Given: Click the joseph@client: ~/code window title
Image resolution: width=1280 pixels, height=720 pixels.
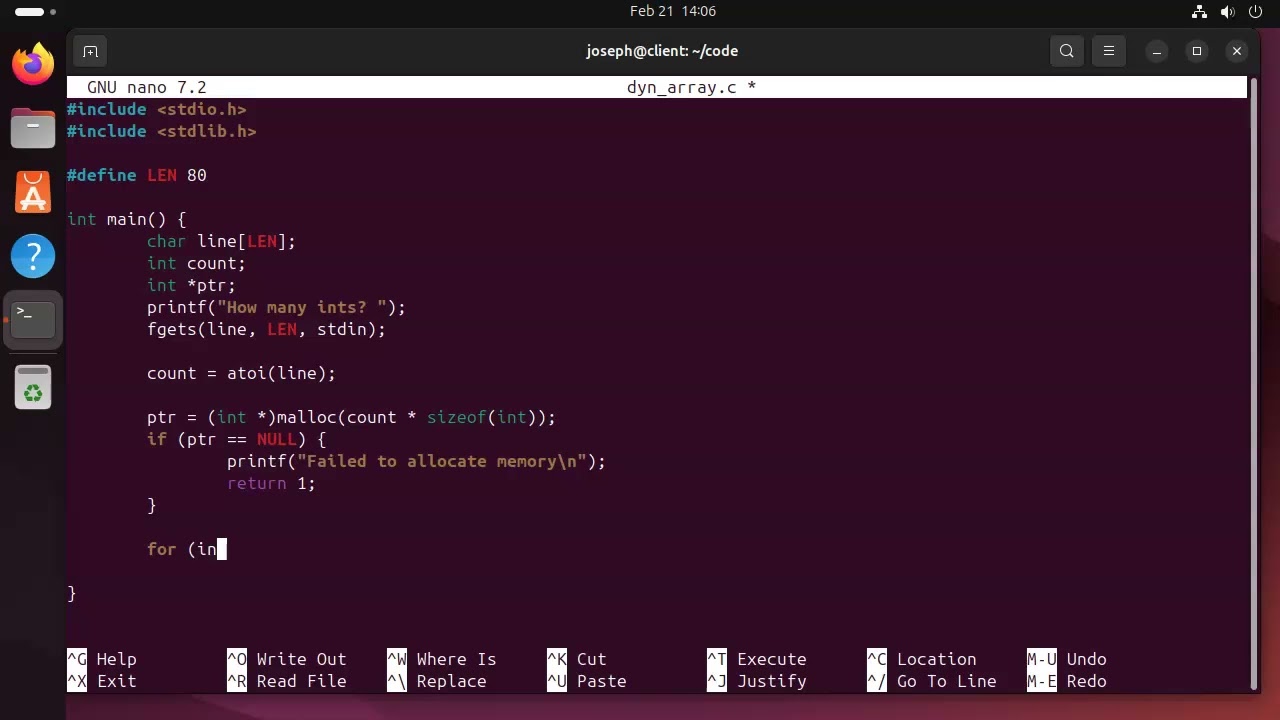Looking at the screenshot, I should [662, 51].
